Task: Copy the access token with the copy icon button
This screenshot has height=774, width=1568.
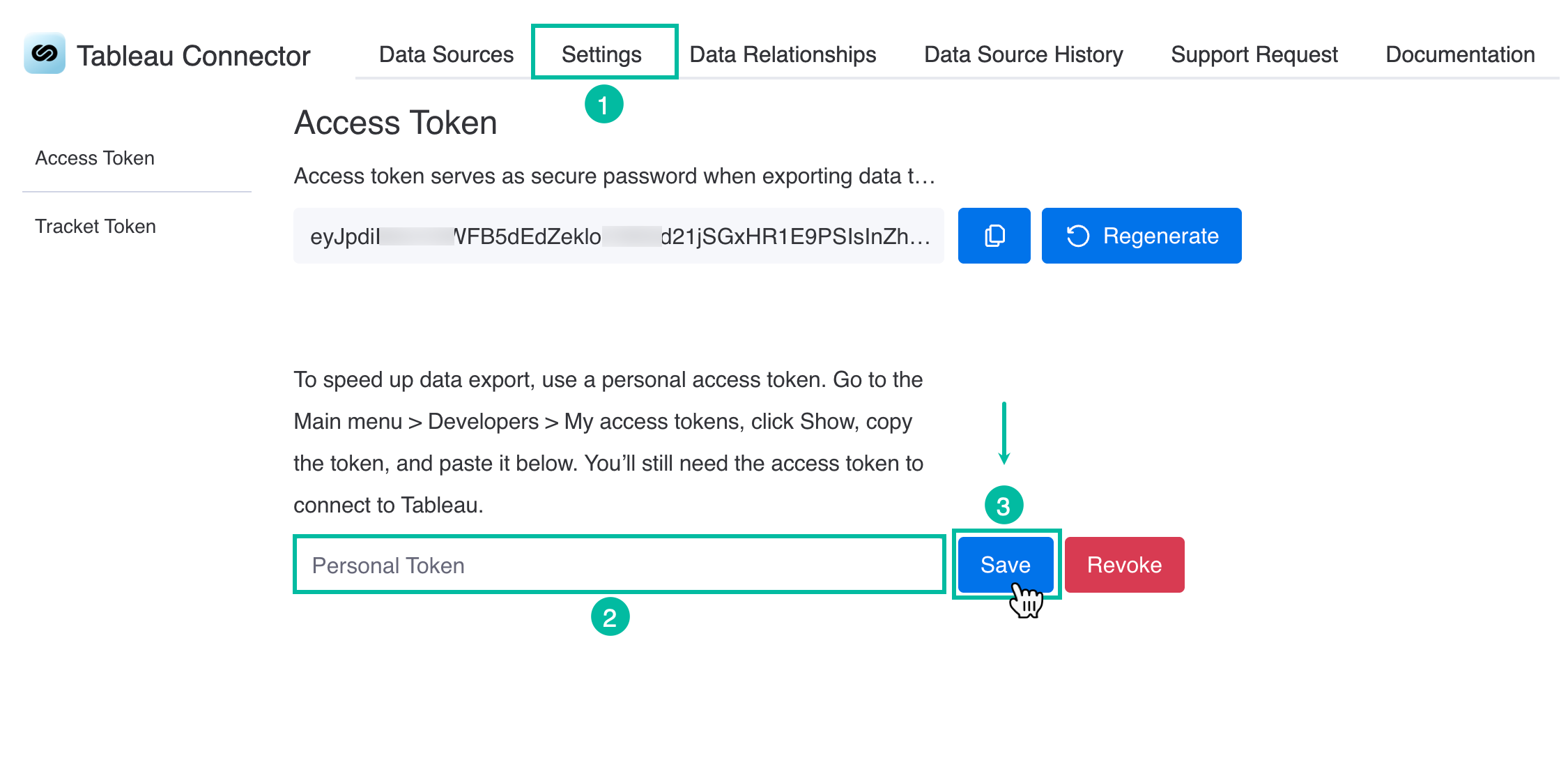Action: coord(994,236)
